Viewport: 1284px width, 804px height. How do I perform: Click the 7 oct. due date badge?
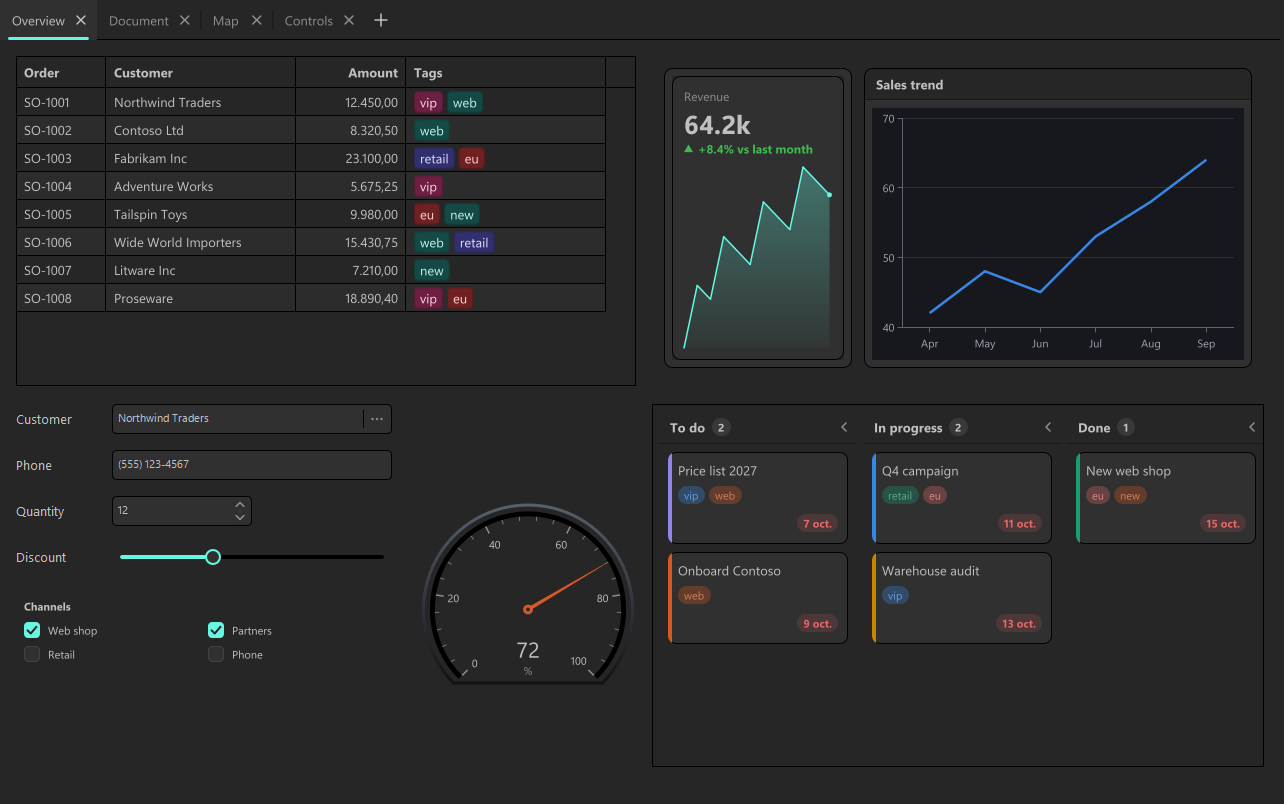click(x=818, y=523)
